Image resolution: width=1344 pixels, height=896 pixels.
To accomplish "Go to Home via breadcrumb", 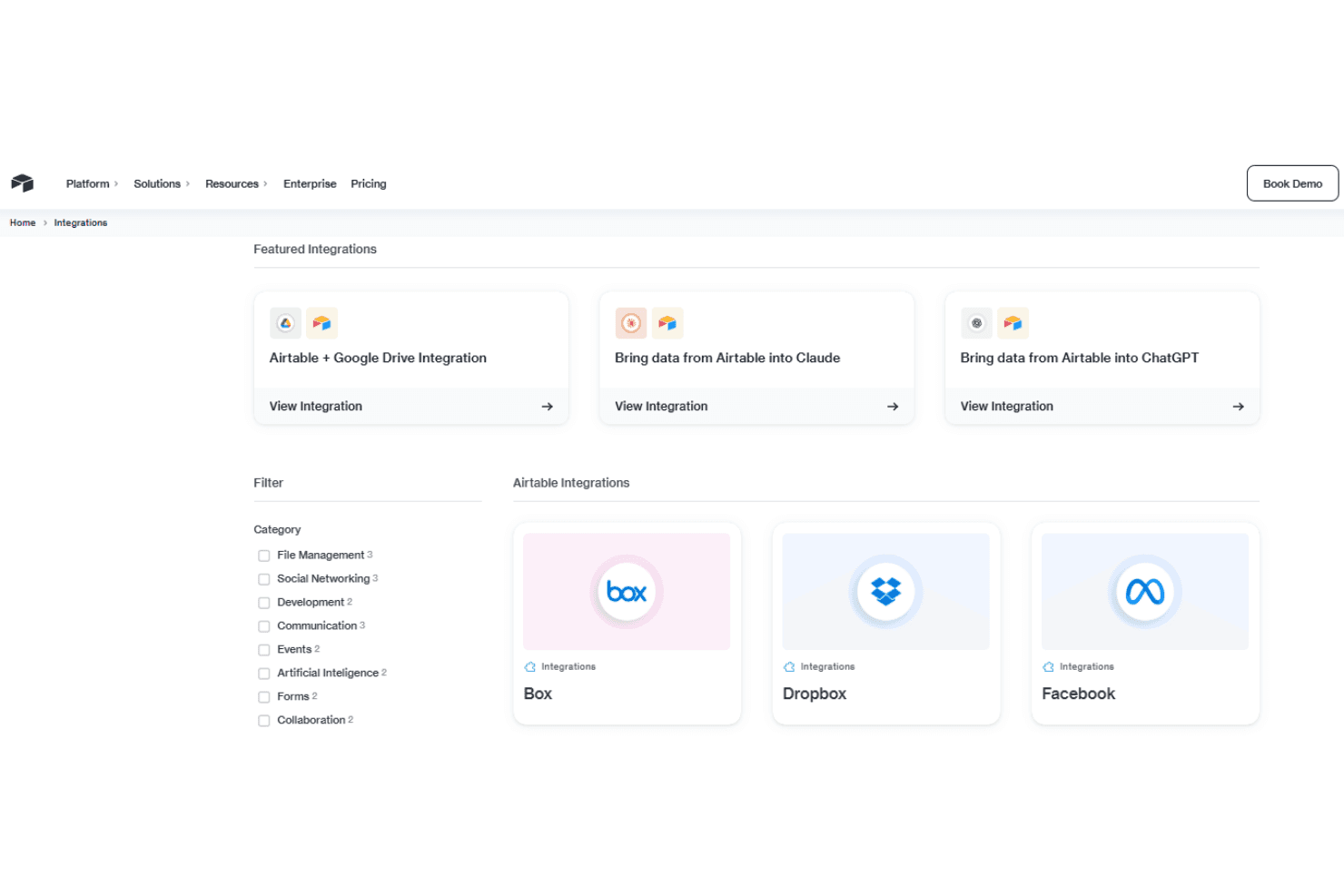I will 23,223.
